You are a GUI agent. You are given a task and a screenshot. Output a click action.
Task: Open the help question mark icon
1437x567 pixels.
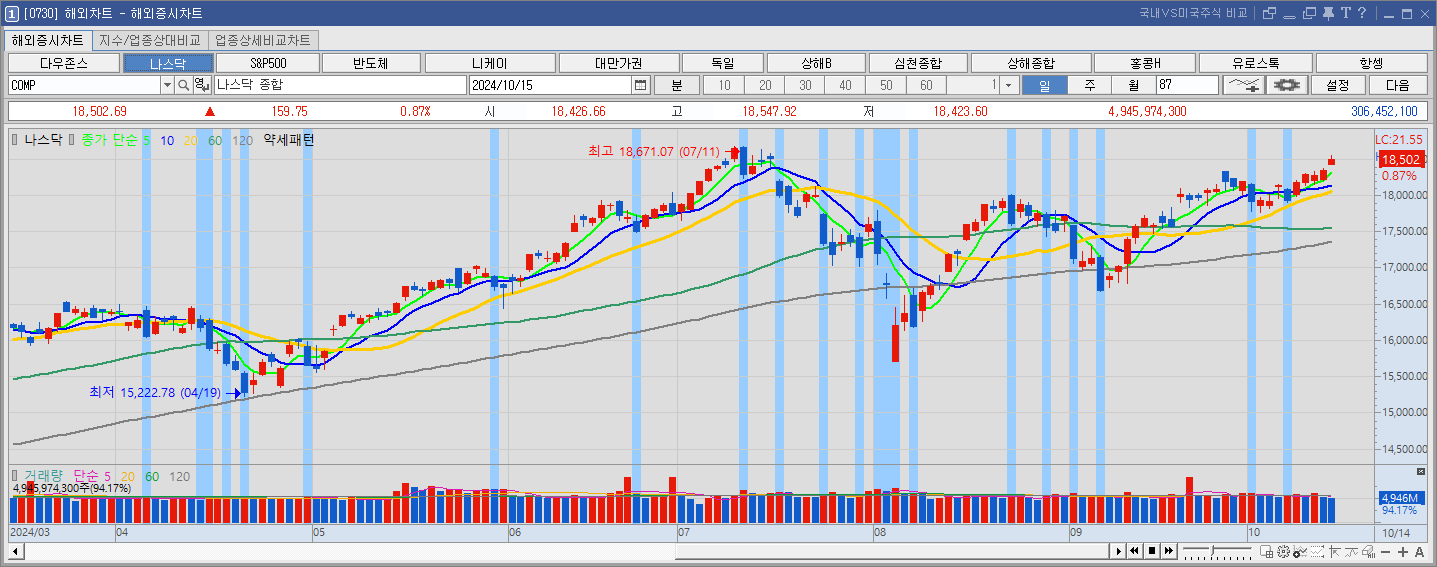[1362, 13]
